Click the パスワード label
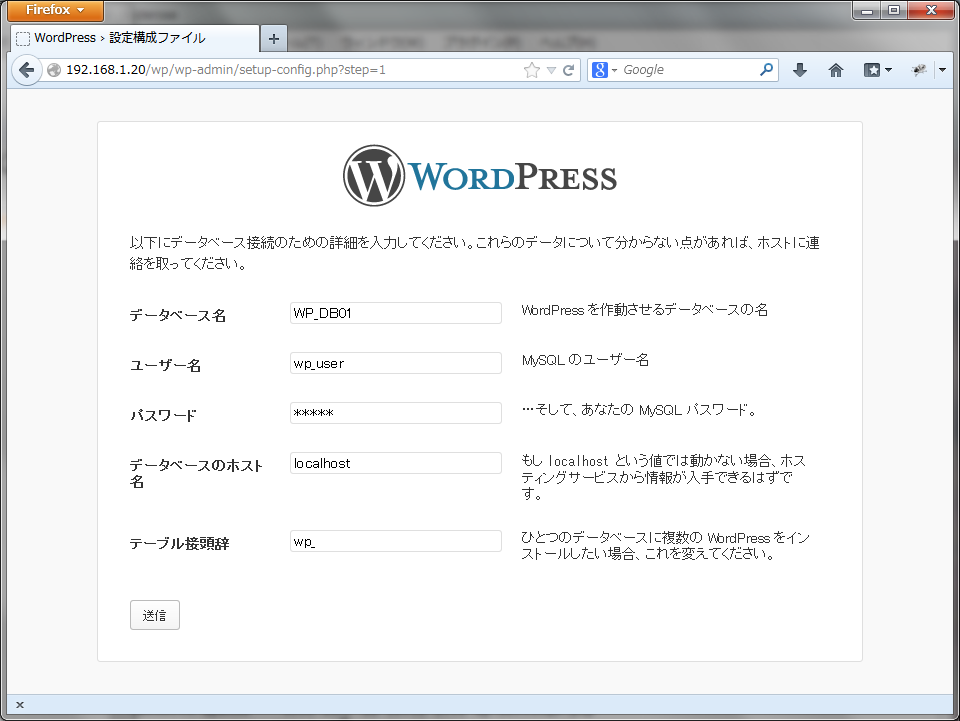Screen dimensions: 960x721 [163, 416]
